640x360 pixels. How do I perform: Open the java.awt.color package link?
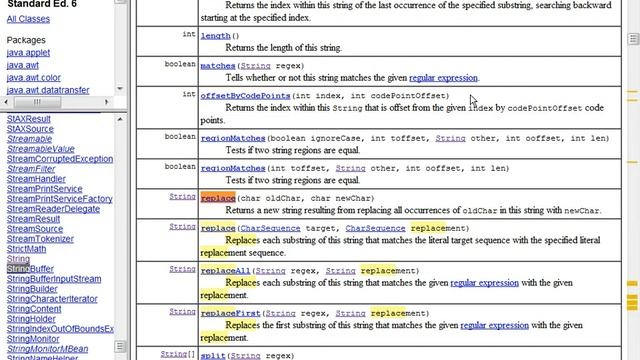(x=33, y=78)
